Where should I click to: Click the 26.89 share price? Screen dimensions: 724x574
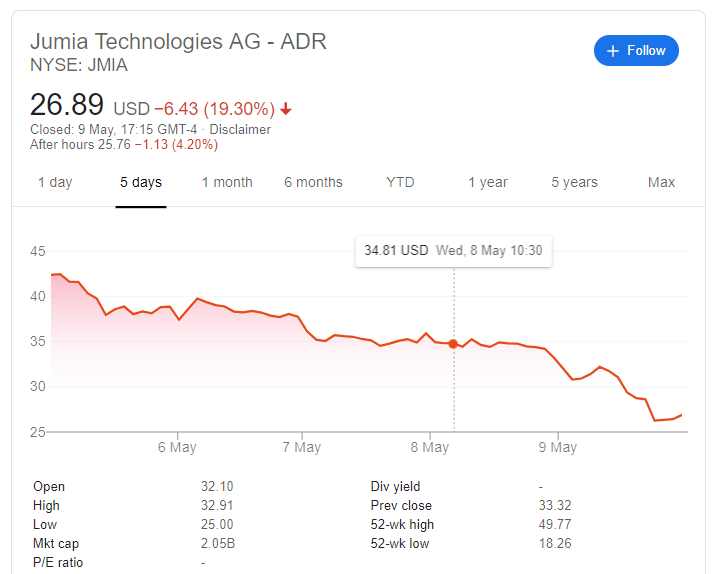click(x=67, y=105)
